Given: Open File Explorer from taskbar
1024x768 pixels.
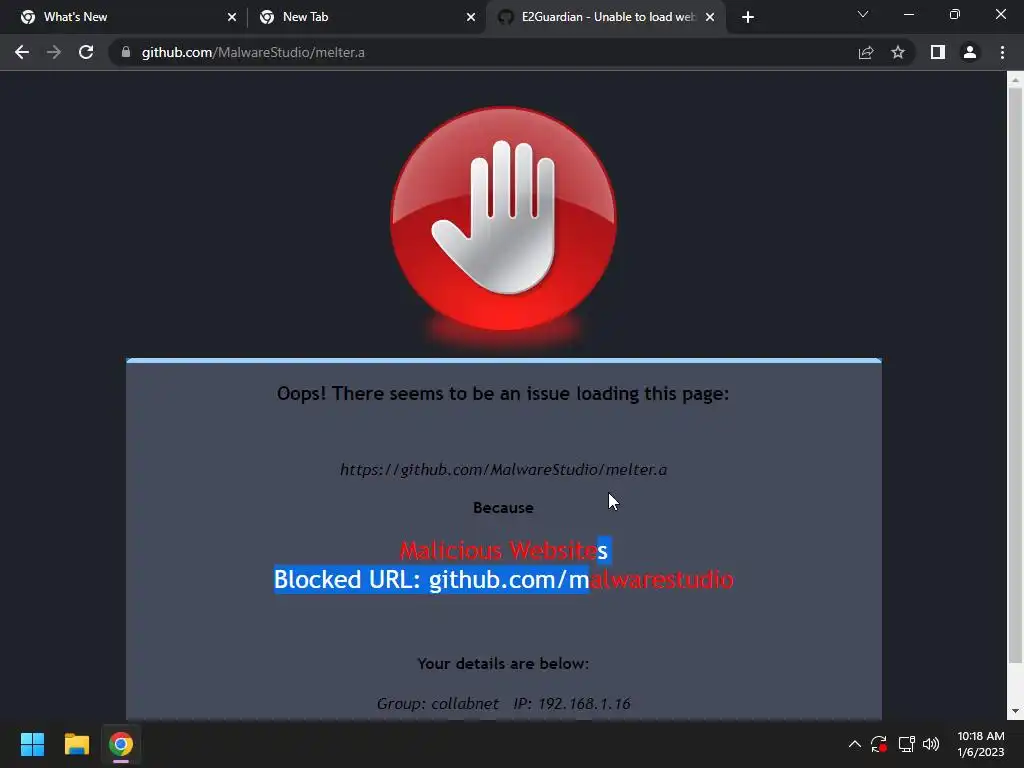Looking at the screenshot, I should tap(76, 744).
